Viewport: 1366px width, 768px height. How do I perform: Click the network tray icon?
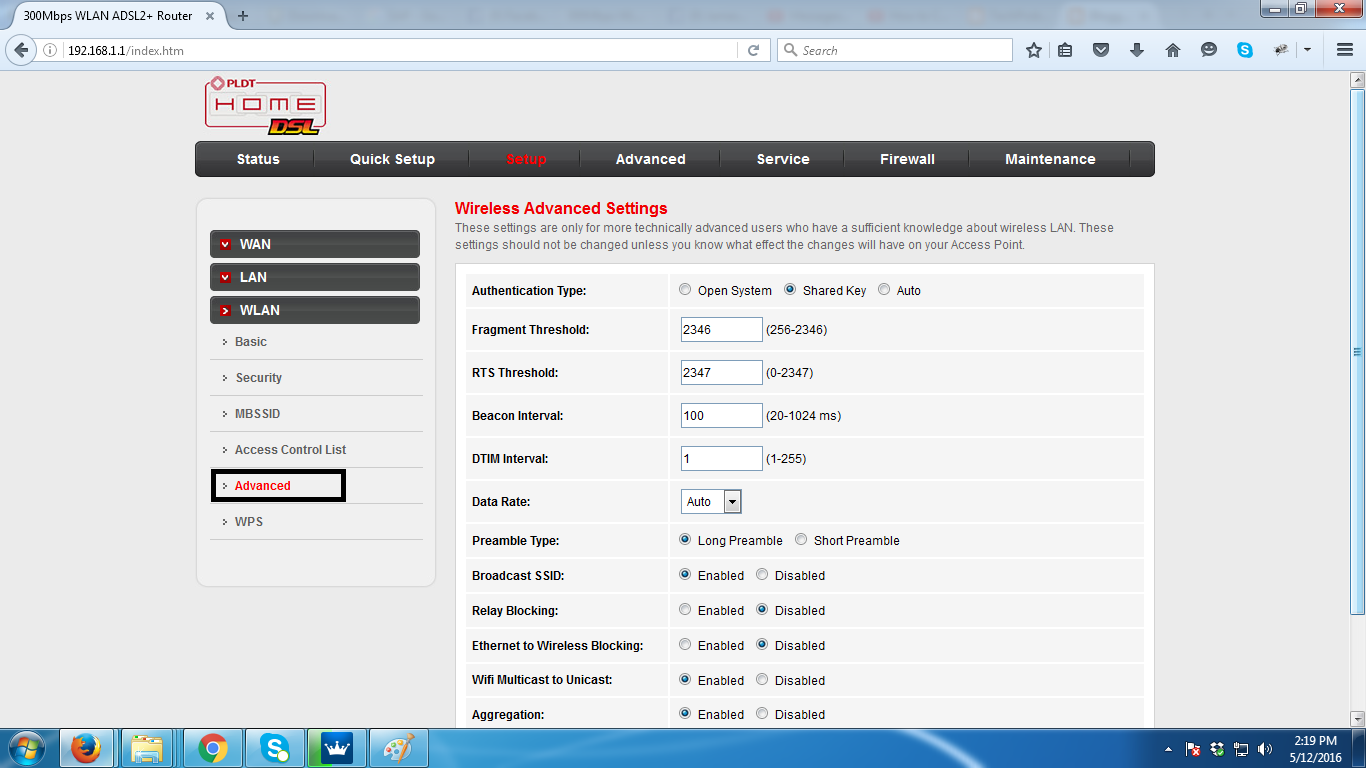click(x=1241, y=749)
